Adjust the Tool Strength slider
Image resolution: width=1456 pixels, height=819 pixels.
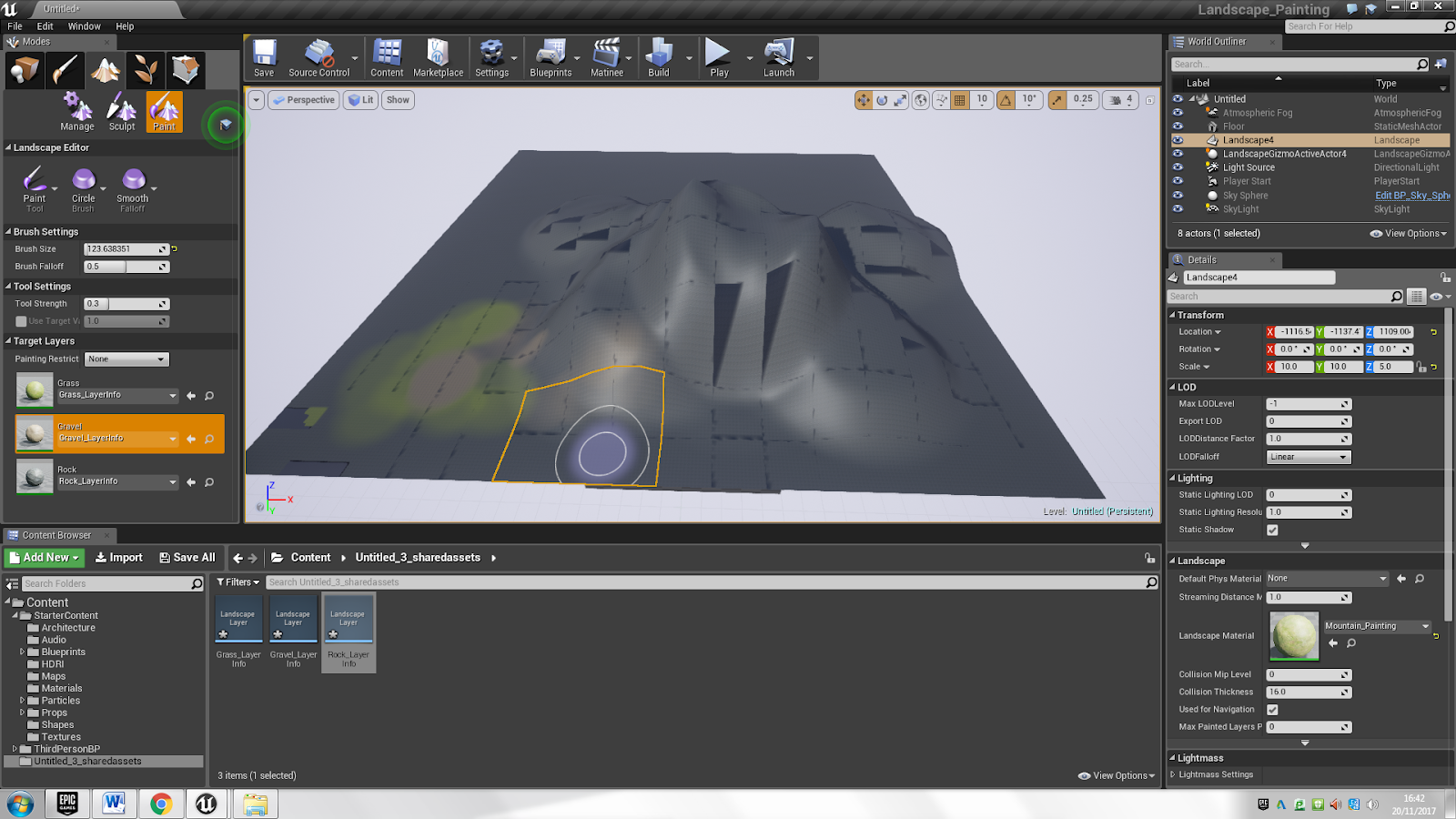pyautogui.click(x=126, y=304)
